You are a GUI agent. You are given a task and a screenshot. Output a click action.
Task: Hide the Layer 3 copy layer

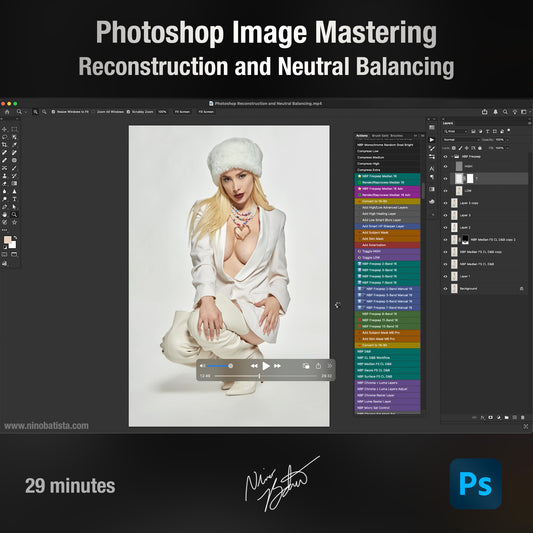(445, 203)
